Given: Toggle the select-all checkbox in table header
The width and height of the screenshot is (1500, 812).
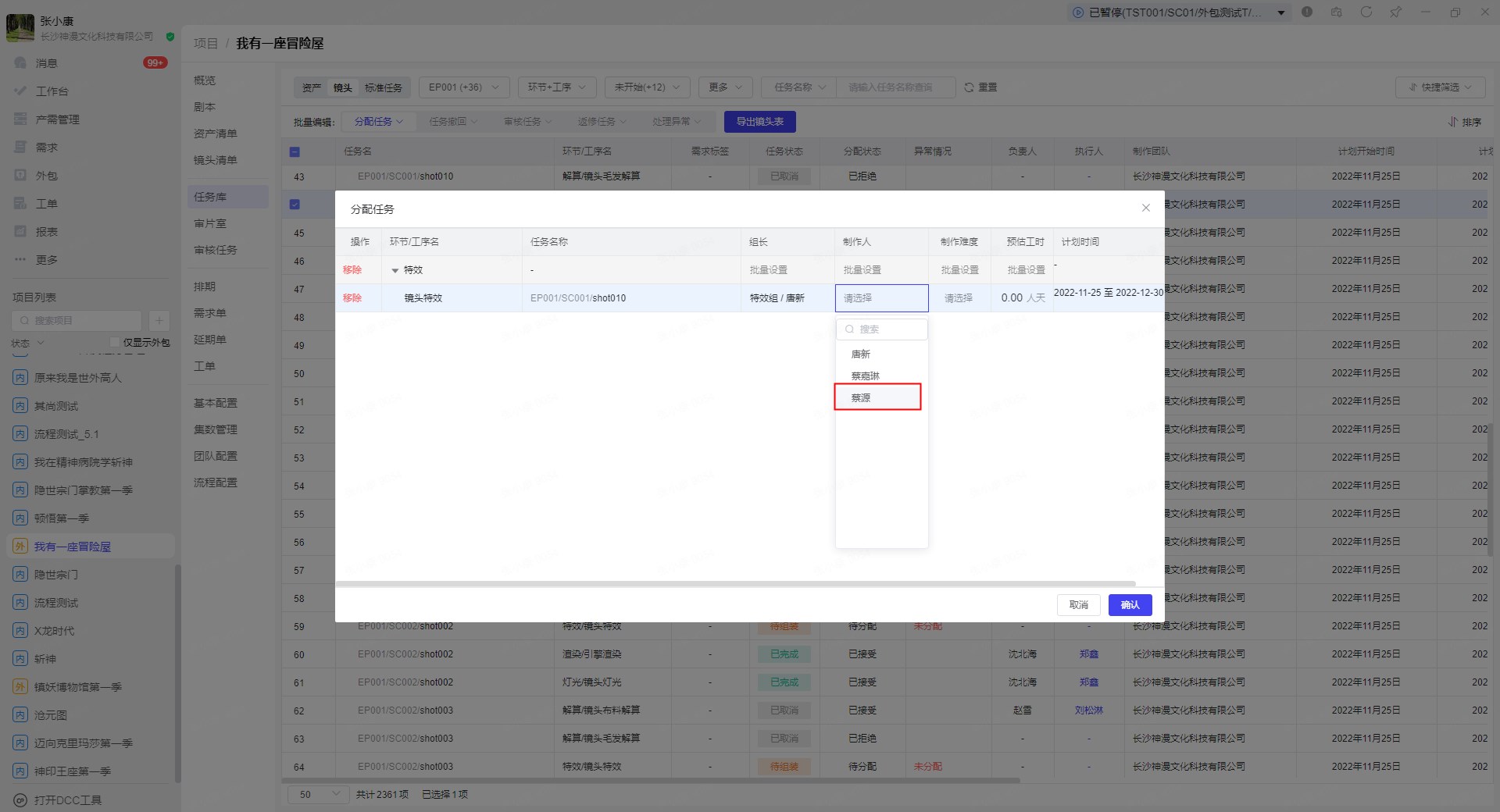Looking at the screenshot, I should [x=295, y=151].
